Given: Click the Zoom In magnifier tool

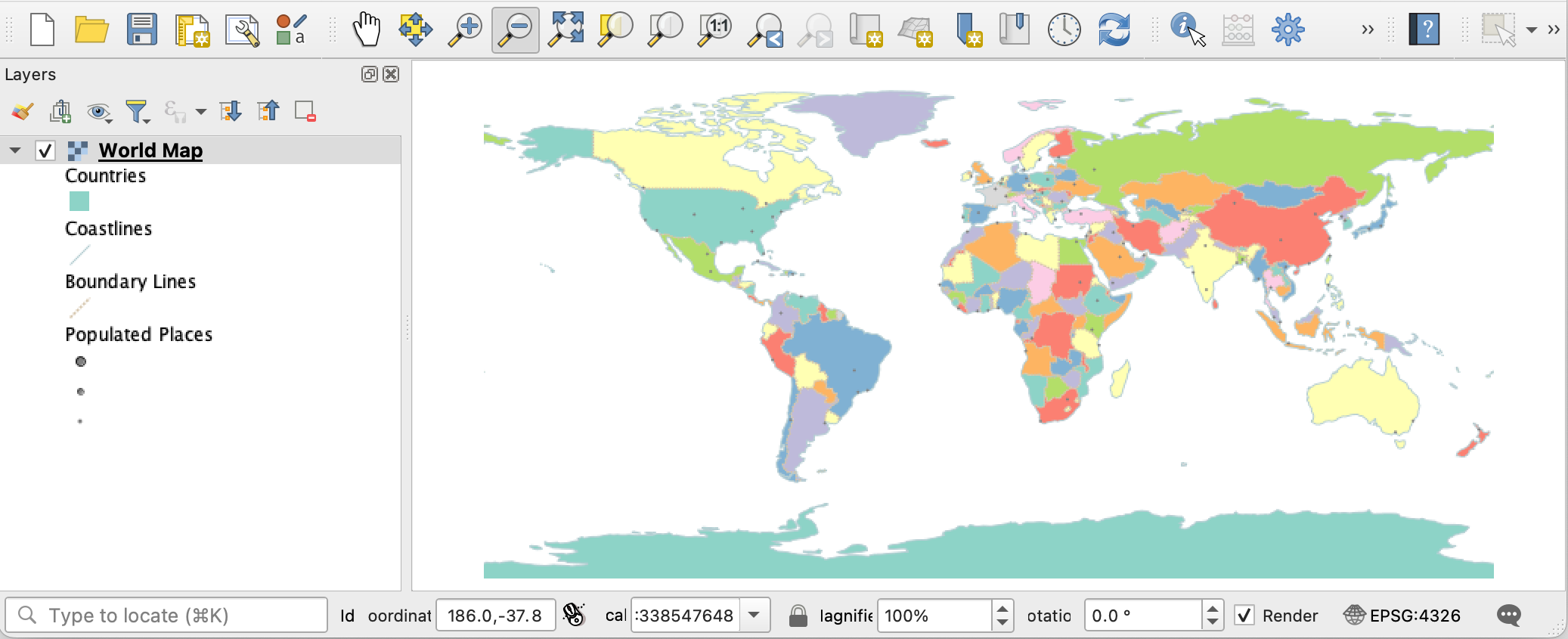Looking at the screenshot, I should coord(465,30).
